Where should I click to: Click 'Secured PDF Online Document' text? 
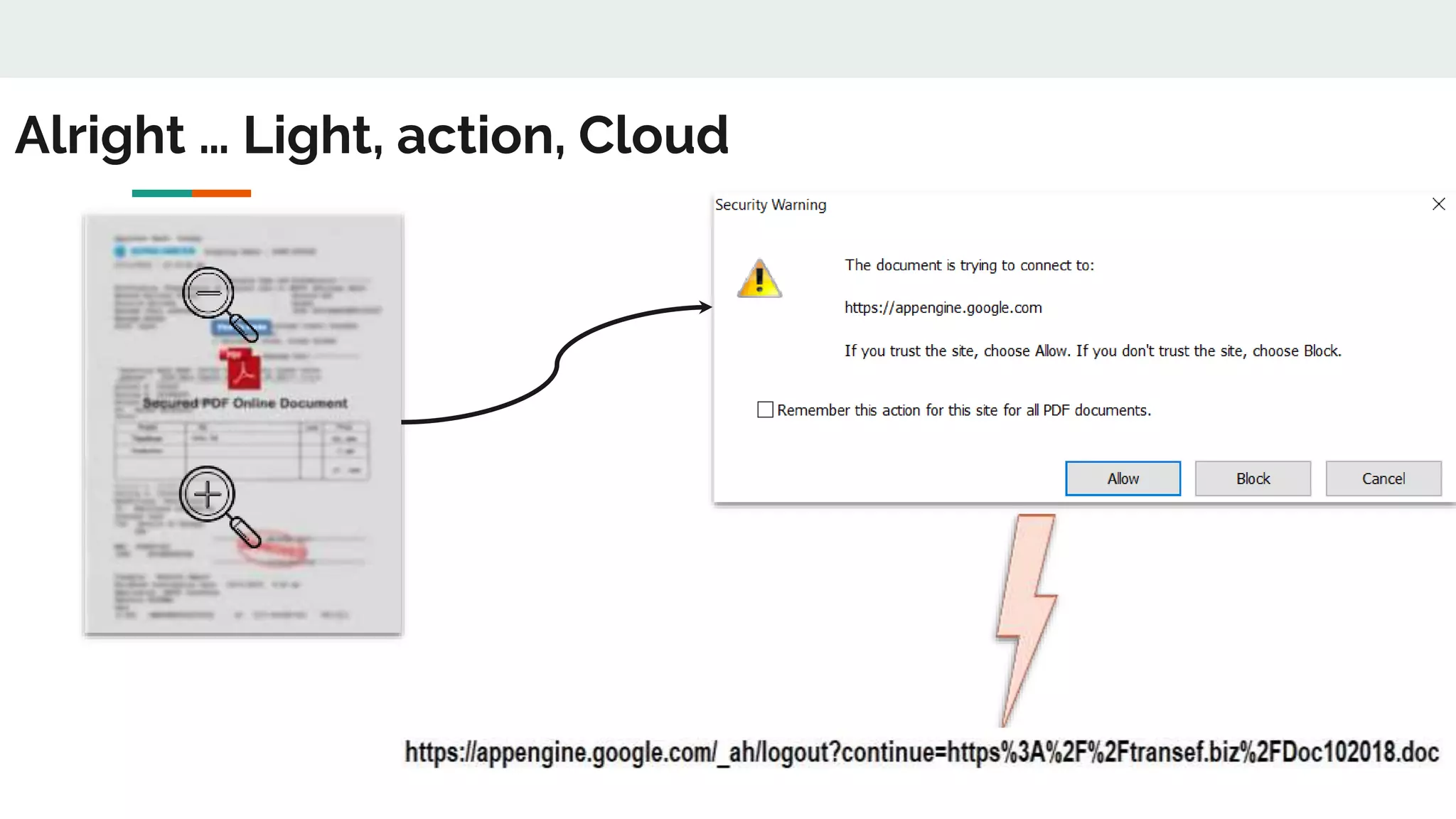click(x=245, y=403)
